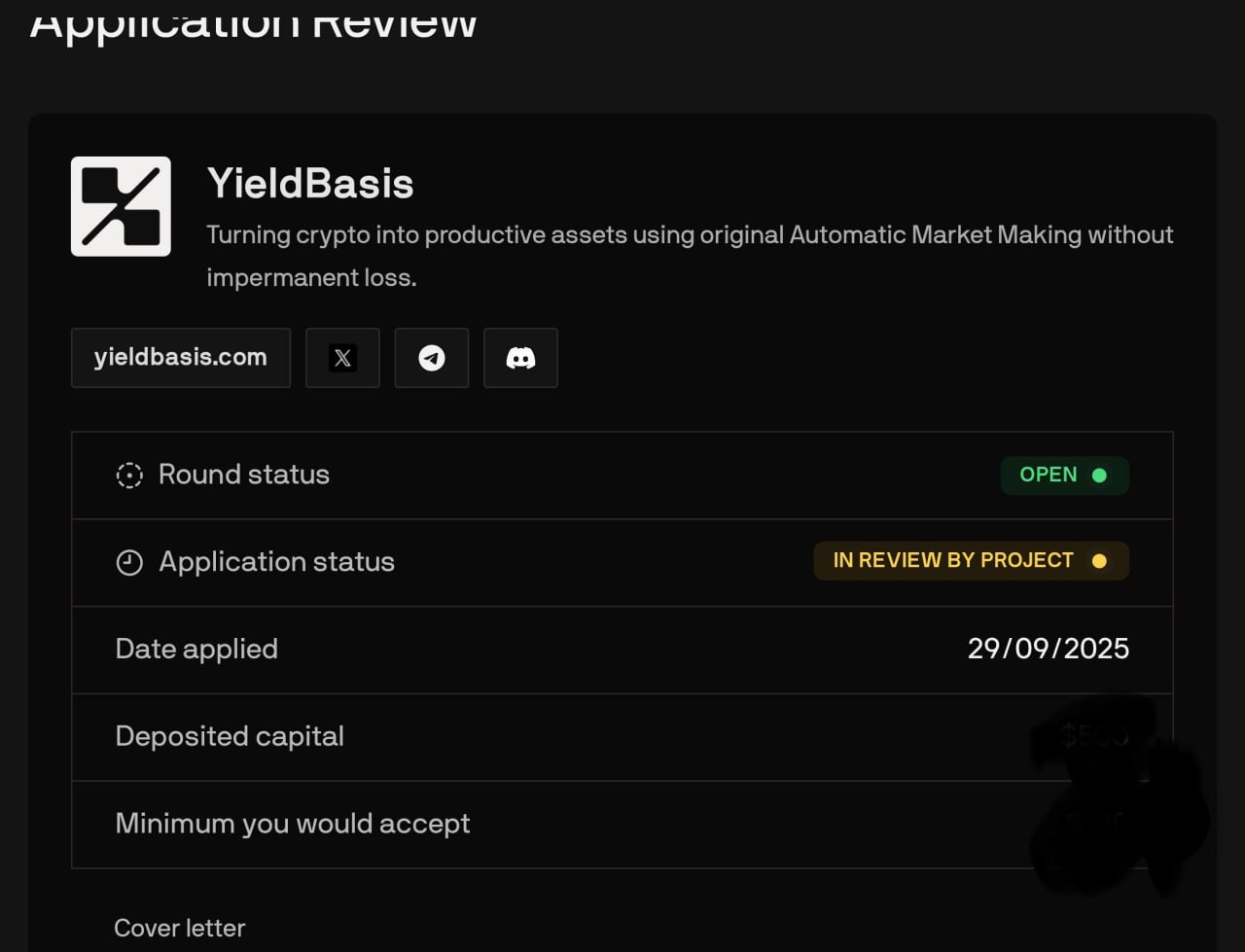This screenshot has height=952, width=1245.
Task: Click the clock icon beside Application status
Action: (x=129, y=562)
